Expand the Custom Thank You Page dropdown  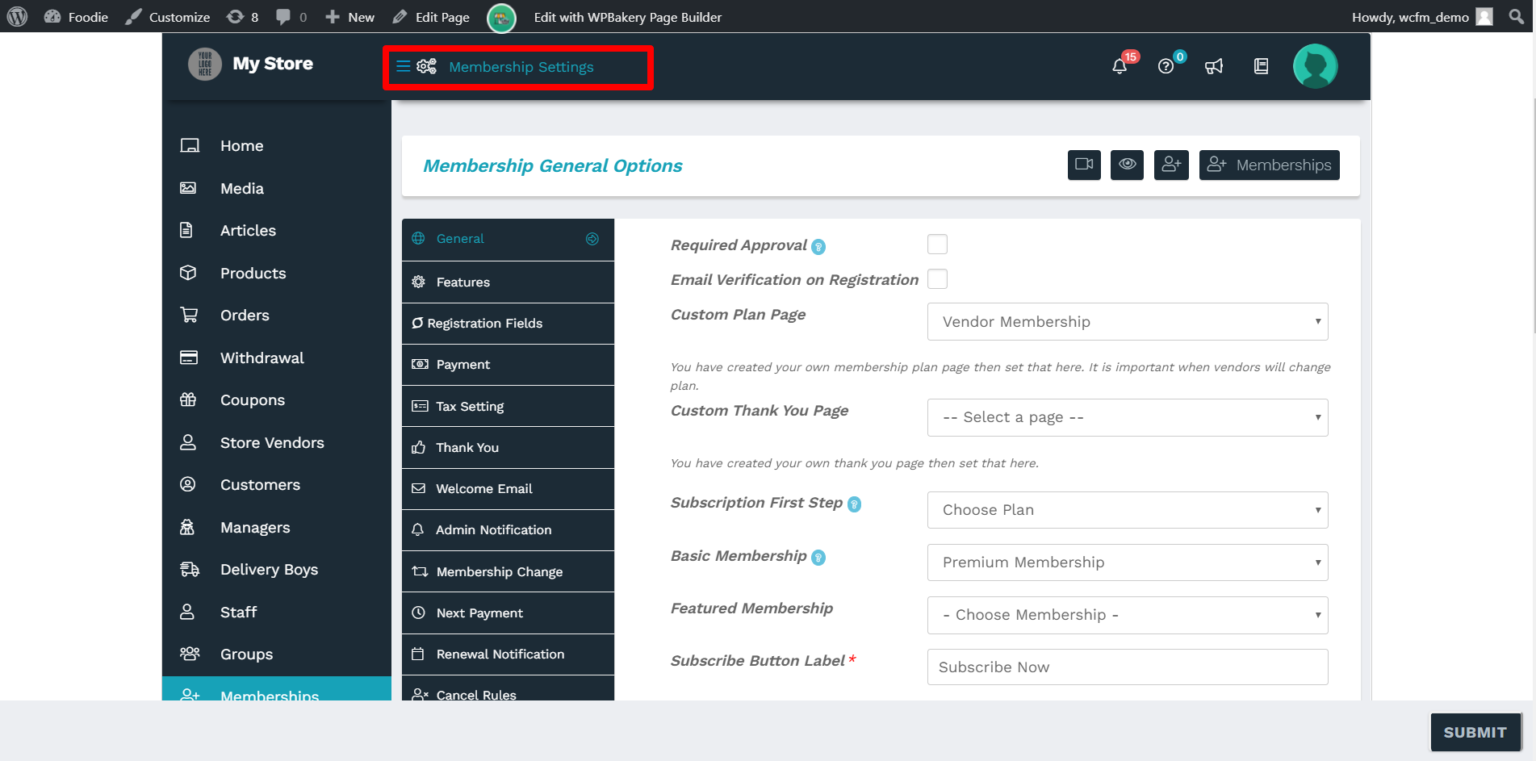click(1127, 418)
